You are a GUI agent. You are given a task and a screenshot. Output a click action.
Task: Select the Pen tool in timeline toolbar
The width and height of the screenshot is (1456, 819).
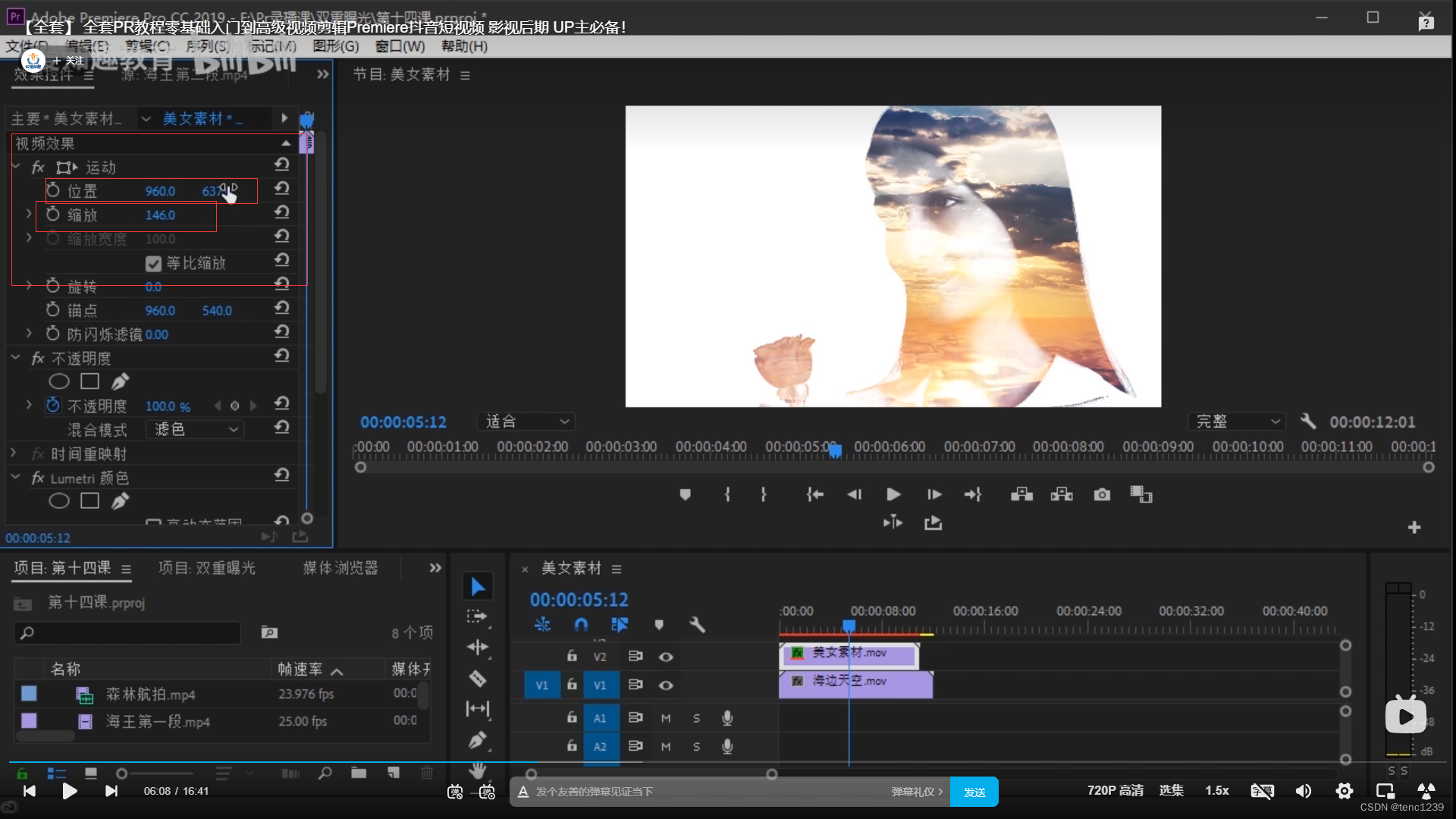(478, 739)
